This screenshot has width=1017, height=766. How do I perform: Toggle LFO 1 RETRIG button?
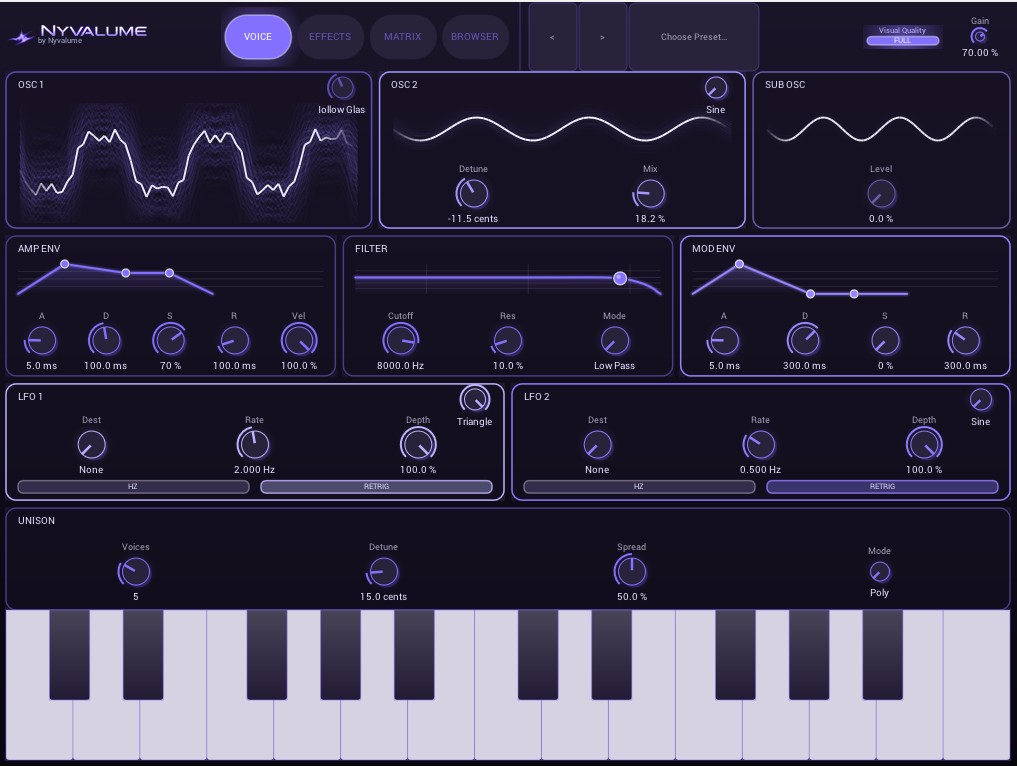pyautogui.click(x=376, y=486)
